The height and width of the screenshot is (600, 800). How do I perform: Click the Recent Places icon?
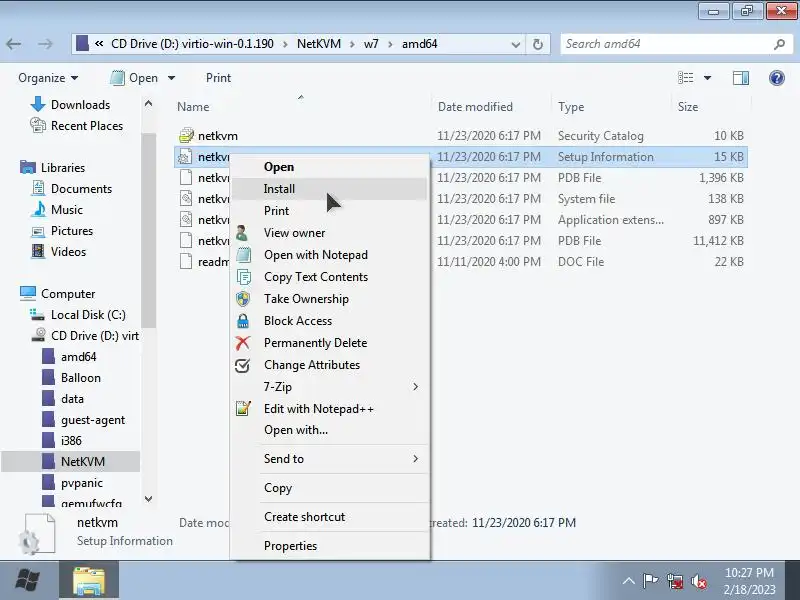tap(38, 126)
